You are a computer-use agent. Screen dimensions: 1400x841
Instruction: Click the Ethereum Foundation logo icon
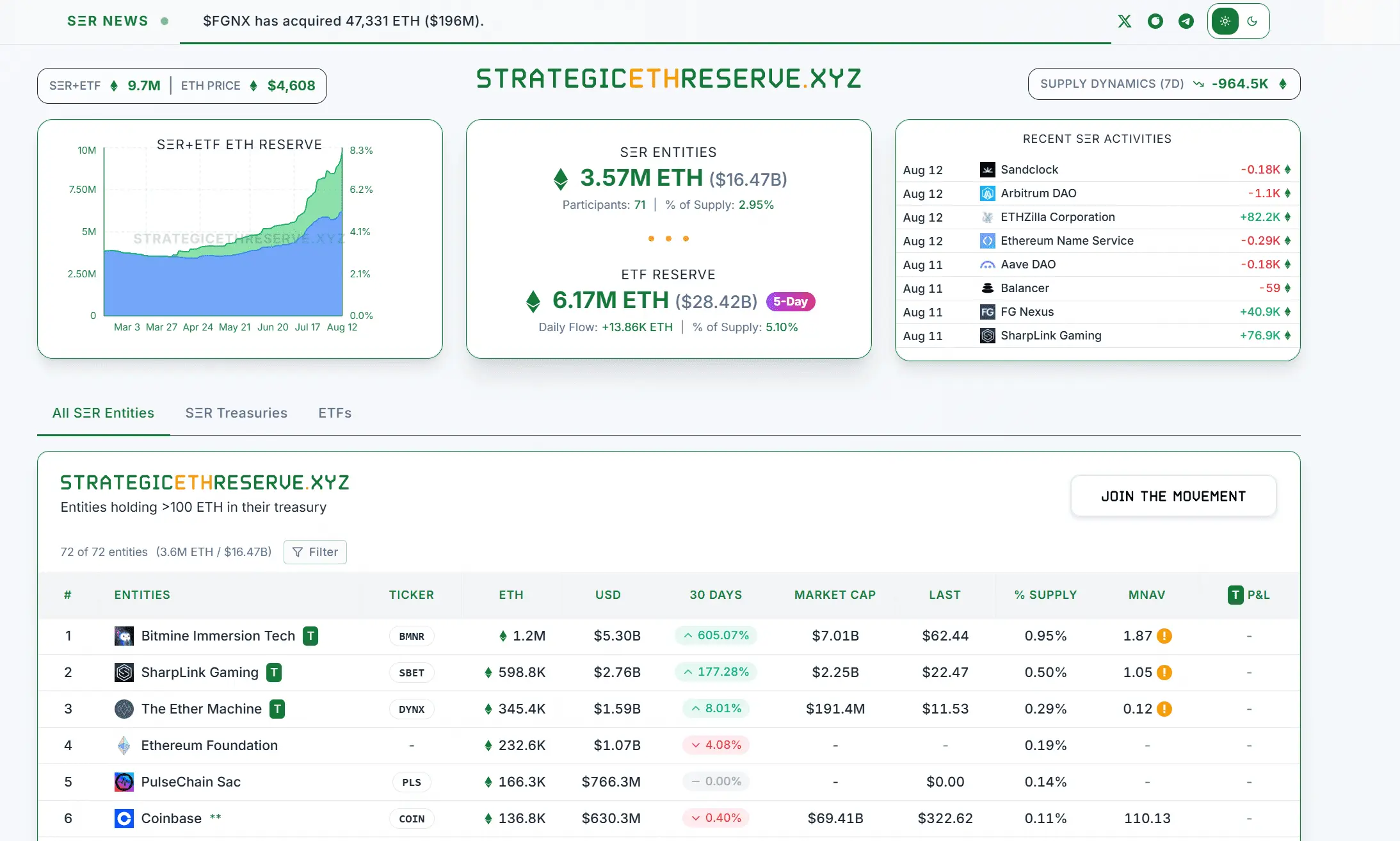pyautogui.click(x=124, y=746)
